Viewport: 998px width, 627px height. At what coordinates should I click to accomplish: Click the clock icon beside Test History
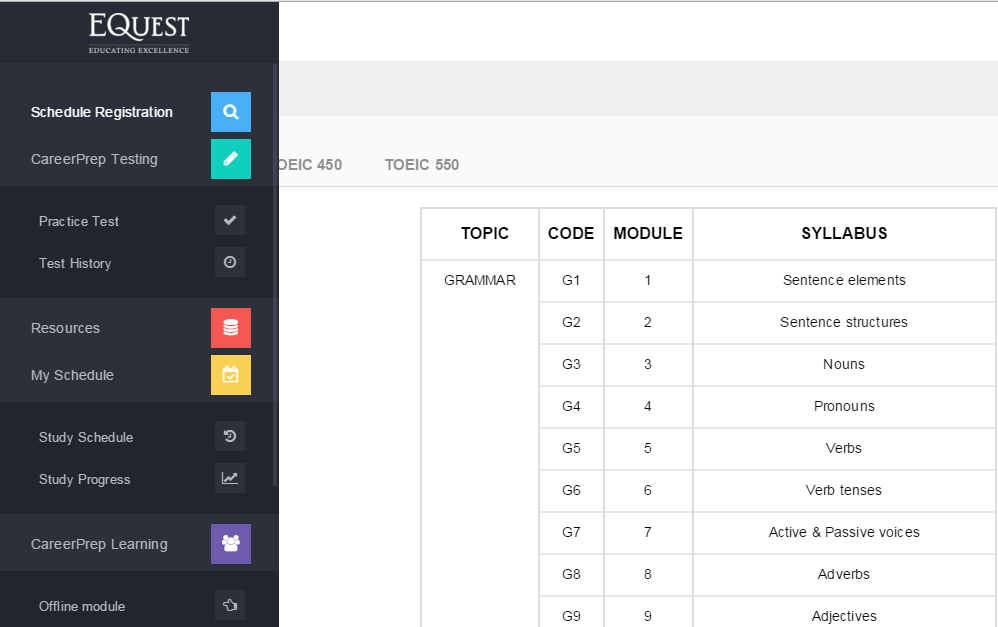pos(230,262)
